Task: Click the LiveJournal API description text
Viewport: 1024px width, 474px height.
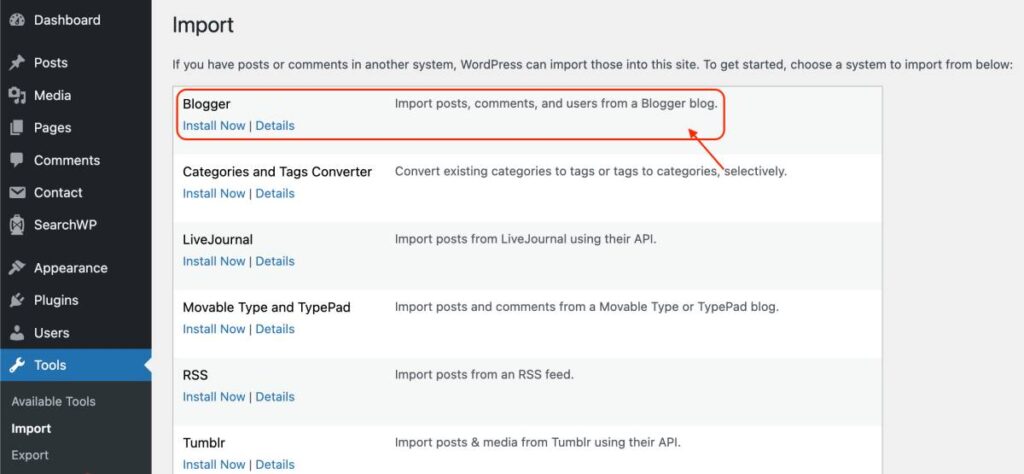Action: (525, 240)
